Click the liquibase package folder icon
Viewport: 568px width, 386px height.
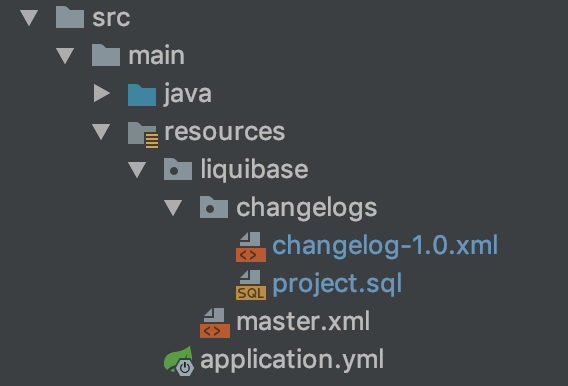pyautogui.click(x=178, y=169)
